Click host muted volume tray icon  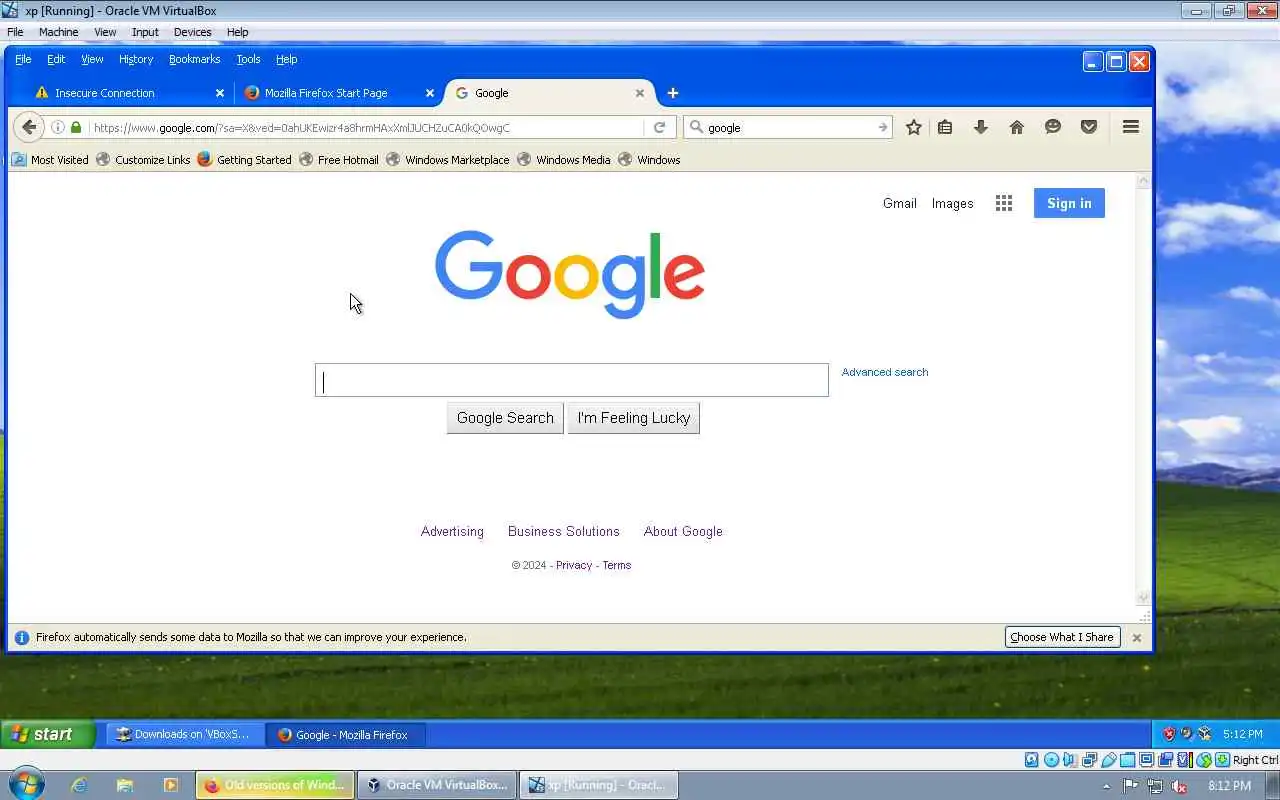coord(1179,786)
